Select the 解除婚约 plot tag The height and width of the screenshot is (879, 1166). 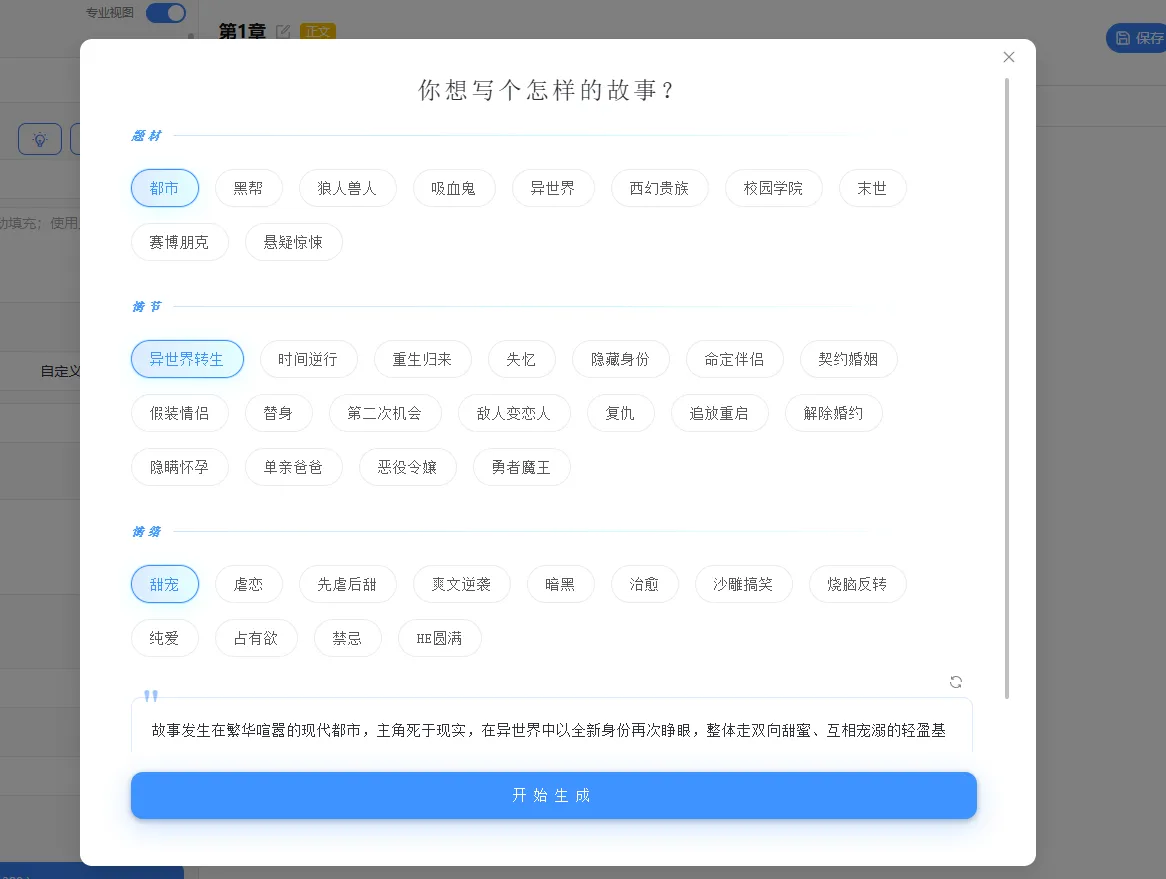pyautogui.click(x=834, y=413)
